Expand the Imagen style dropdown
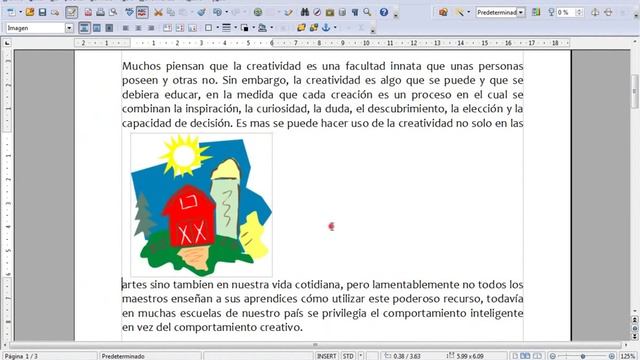The width and height of the screenshot is (640, 360). [x=69, y=28]
